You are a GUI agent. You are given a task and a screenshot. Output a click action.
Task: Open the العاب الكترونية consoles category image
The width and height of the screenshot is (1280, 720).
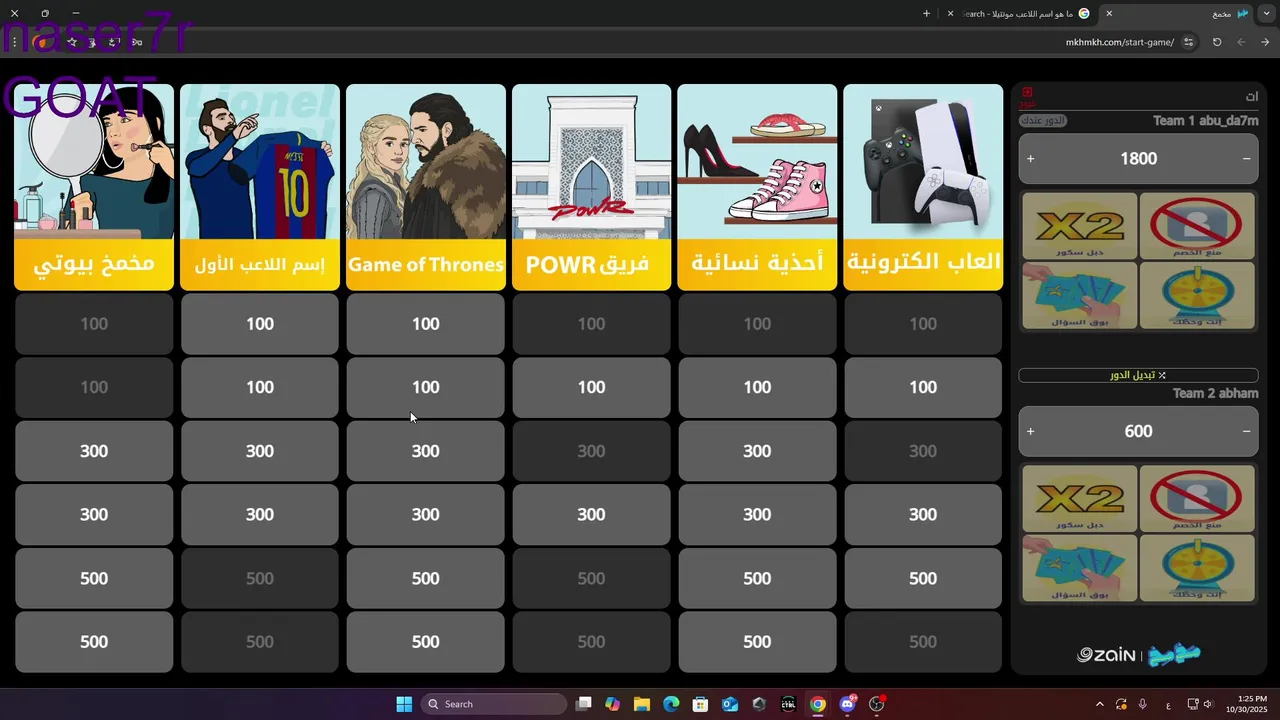[923, 162]
